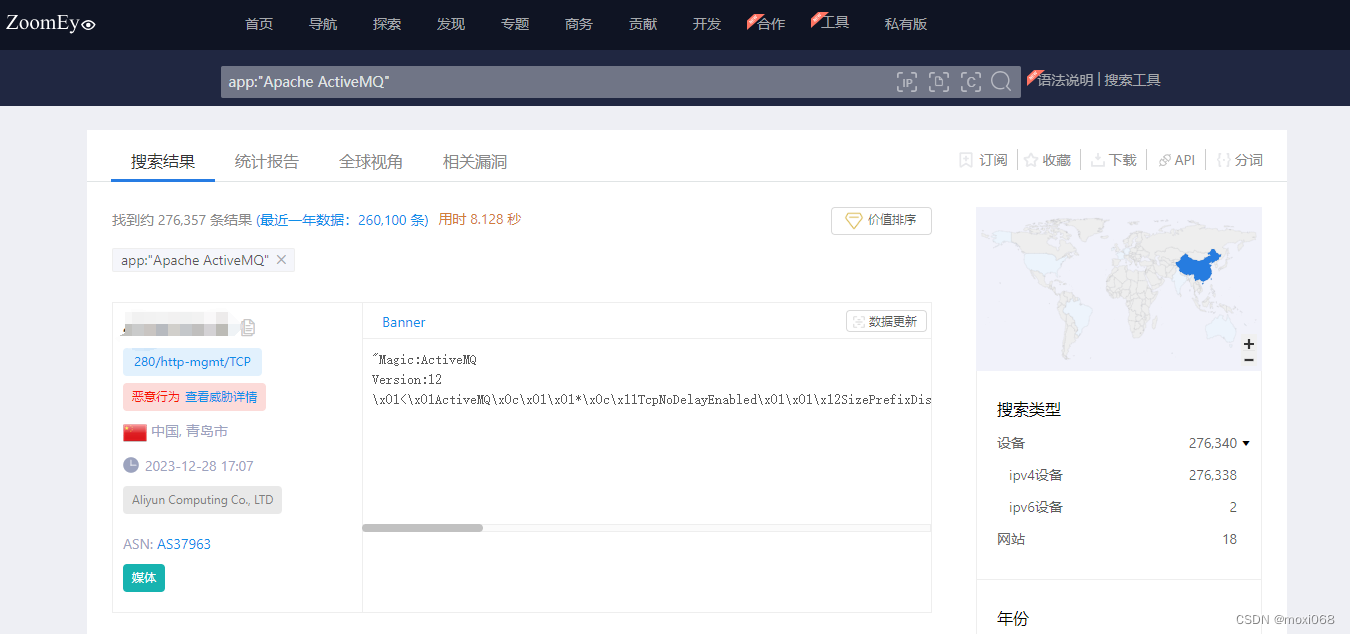Remove the app:"Apache ActiveMQ" filter tag
This screenshot has height=634, width=1350.
(x=281, y=260)
